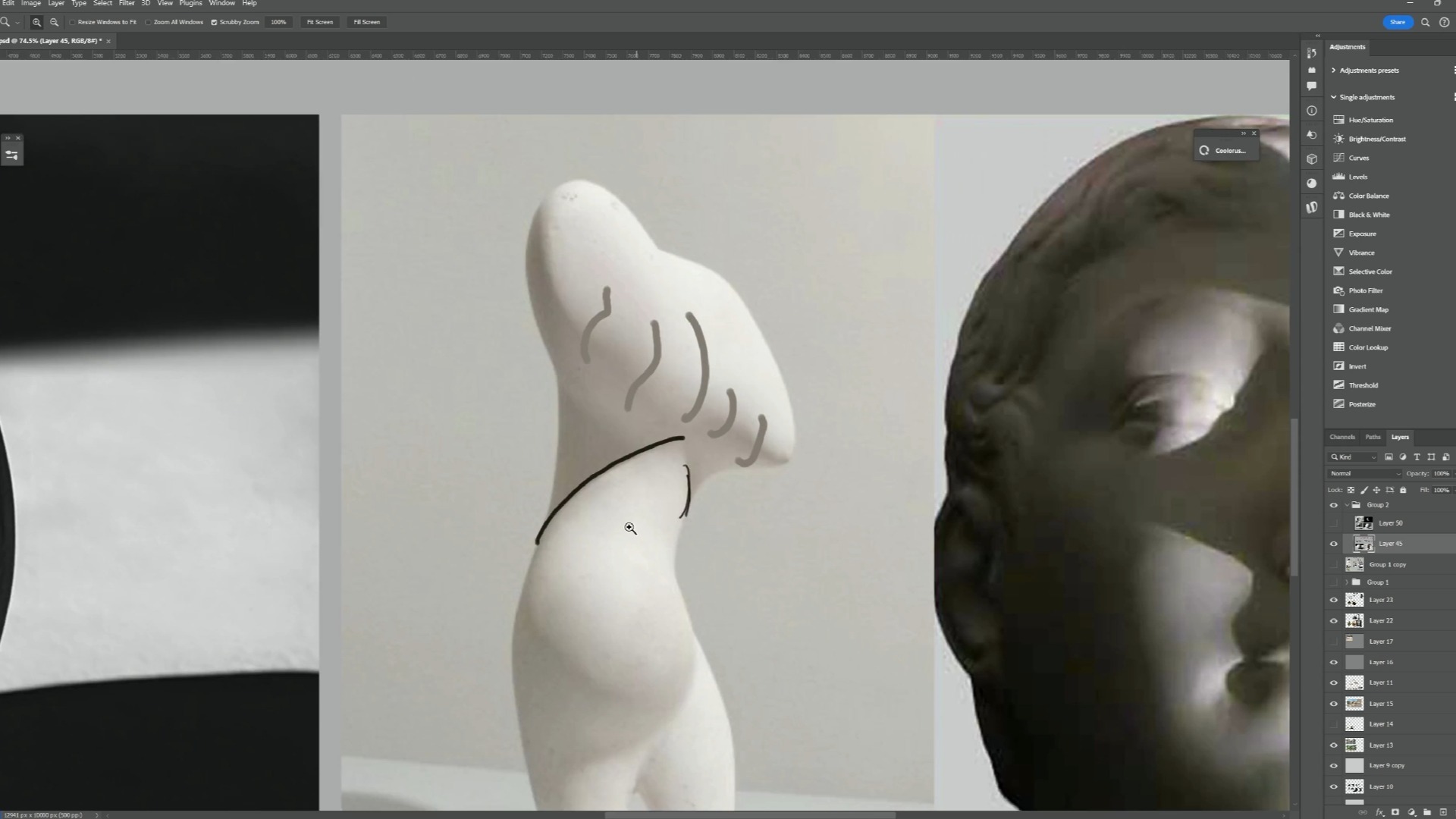Open the Comments panel icon
The height and width of the screenshot is (819, 1456).
pos(1312,86)
